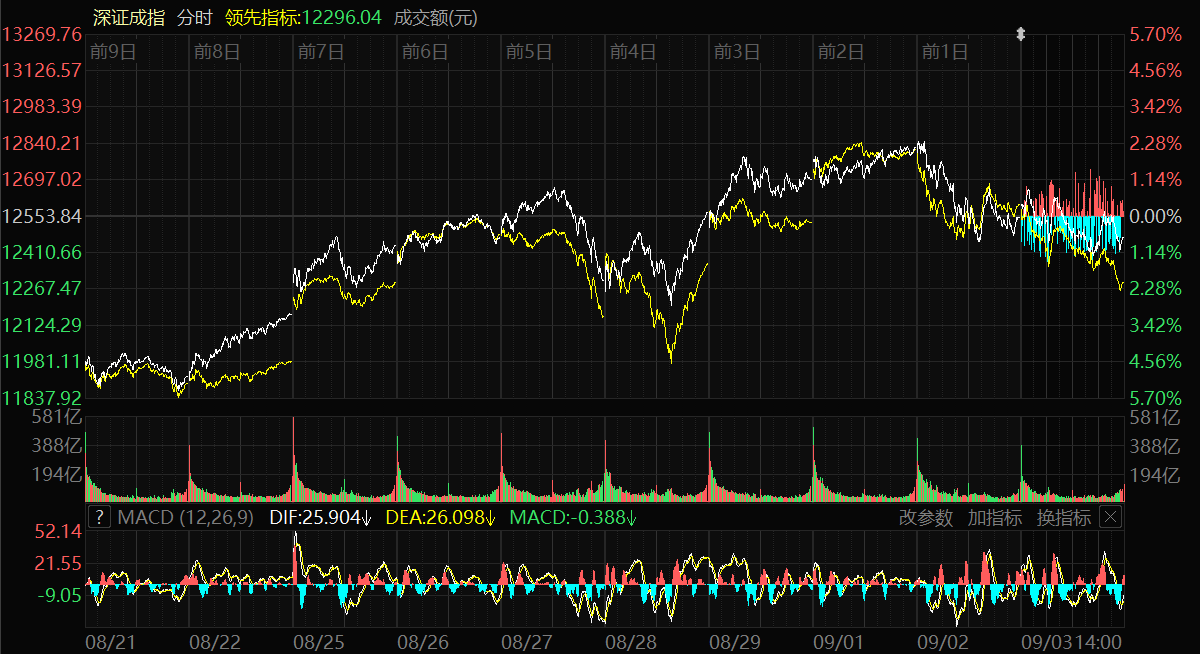Click the -9.05 MACD axis label

62,595
